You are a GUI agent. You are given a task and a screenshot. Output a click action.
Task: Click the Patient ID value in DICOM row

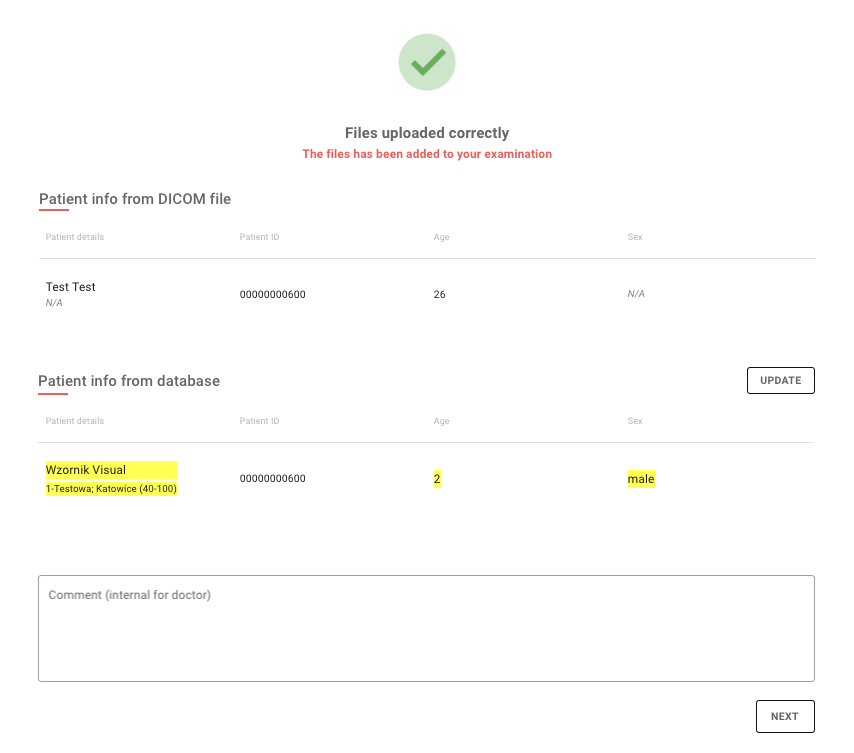pos(272,295)
